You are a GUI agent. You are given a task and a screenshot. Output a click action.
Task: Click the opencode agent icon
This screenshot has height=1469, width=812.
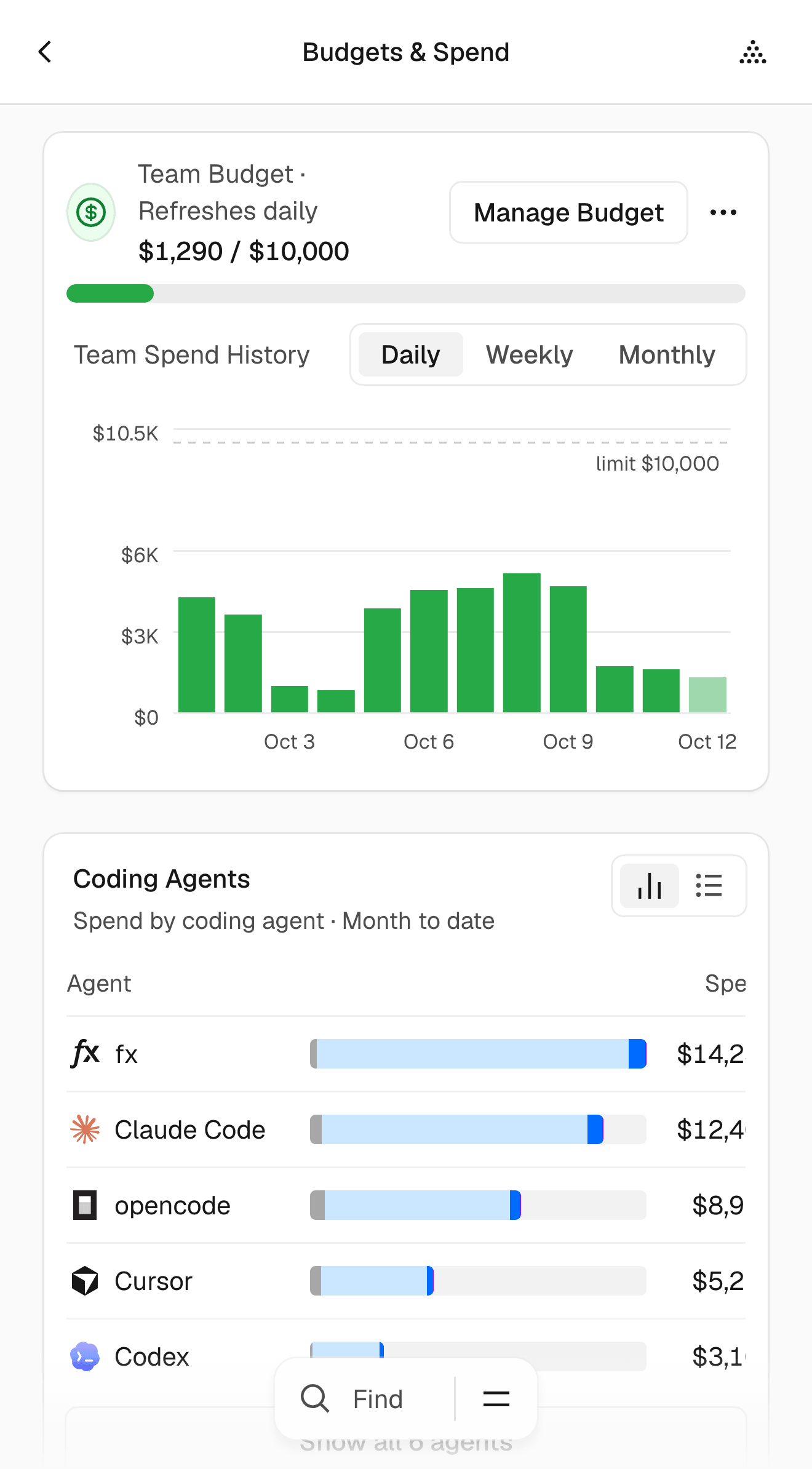[x=85, y=1205]
